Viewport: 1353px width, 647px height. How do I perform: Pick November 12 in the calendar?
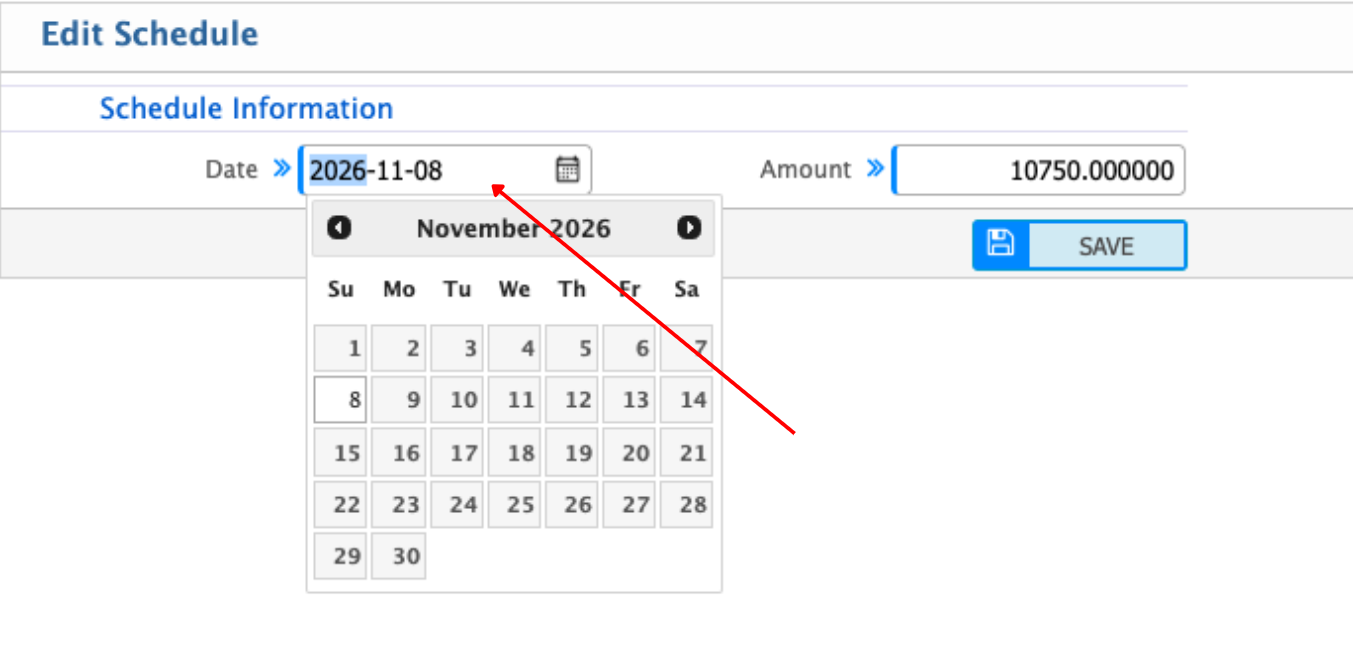tap(572, 400)
